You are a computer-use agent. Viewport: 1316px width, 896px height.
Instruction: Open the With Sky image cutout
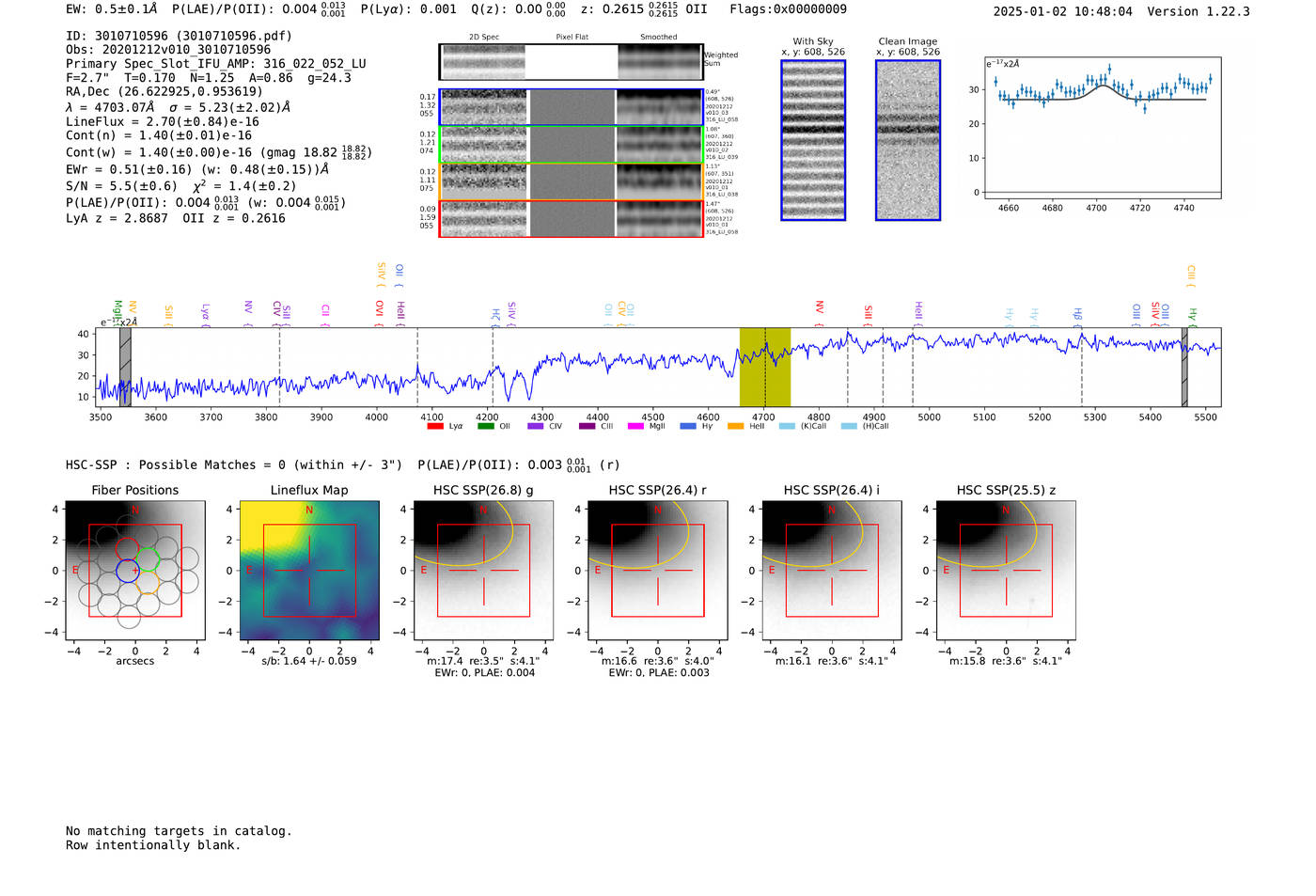pos(813,140)
